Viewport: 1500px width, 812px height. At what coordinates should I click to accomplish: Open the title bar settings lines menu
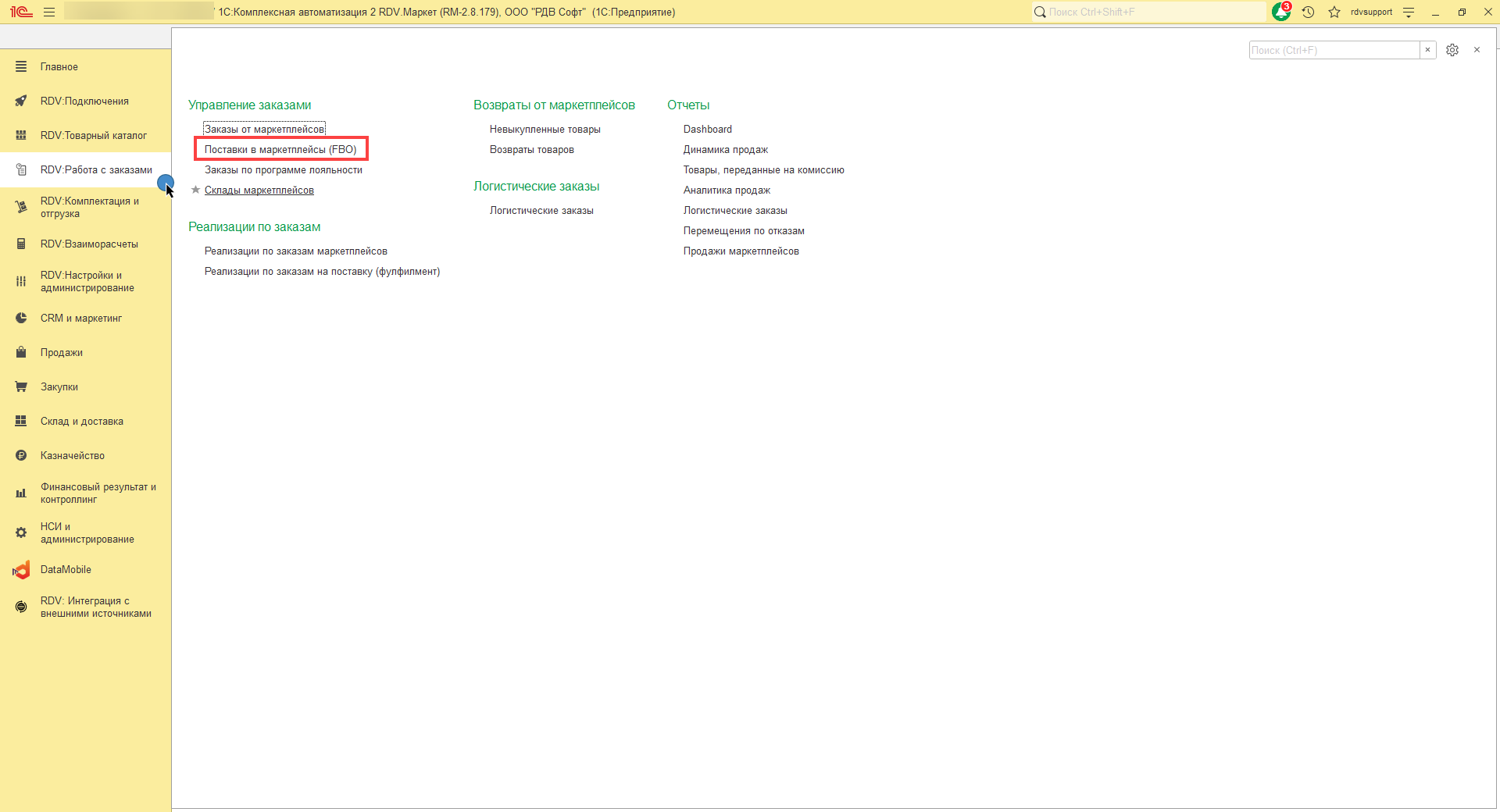[1409, 12]
